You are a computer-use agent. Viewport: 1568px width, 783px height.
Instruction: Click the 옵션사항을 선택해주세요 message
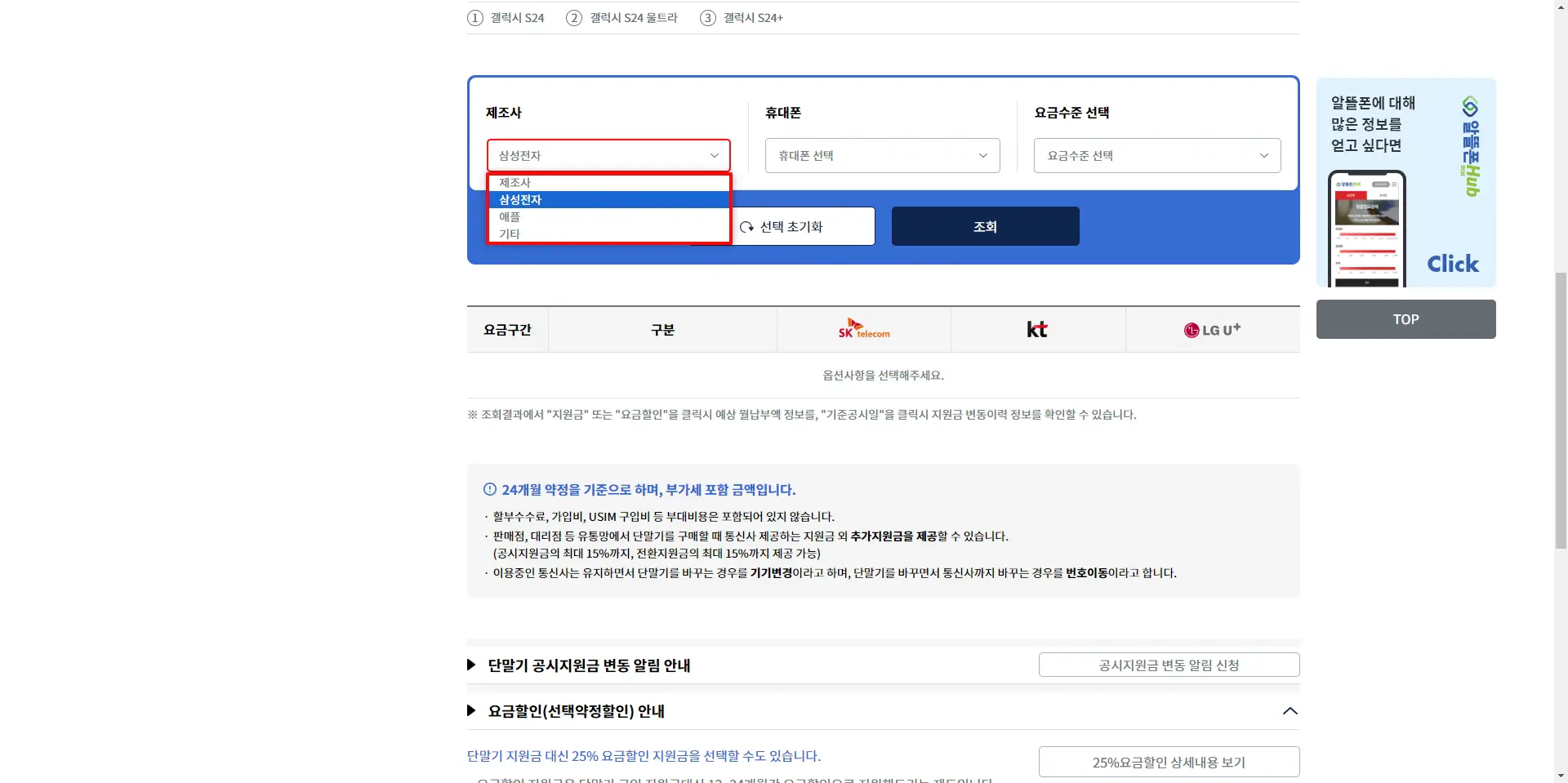[x=883, y=376]
